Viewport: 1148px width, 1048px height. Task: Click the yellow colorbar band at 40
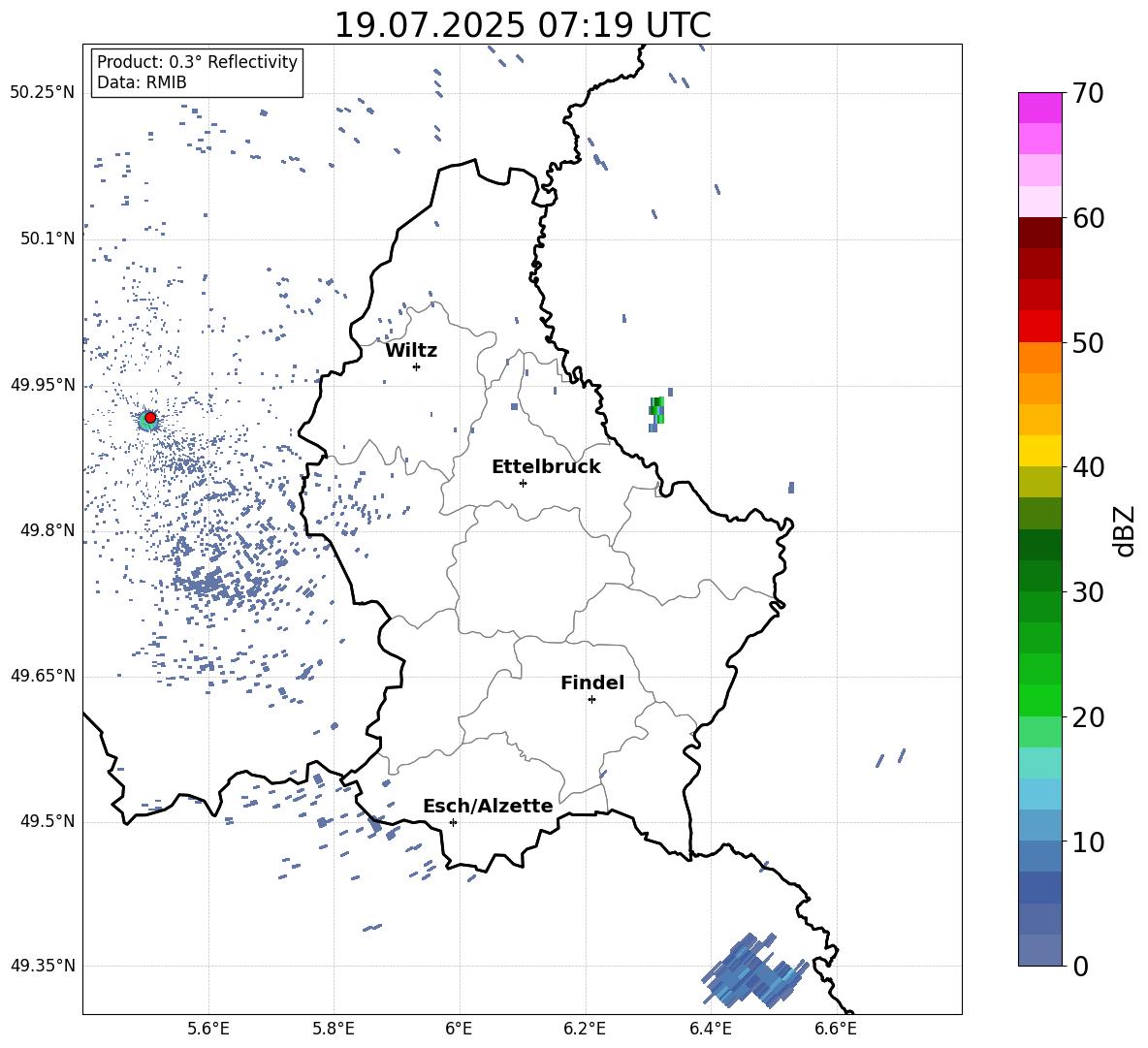(1040, 451)
